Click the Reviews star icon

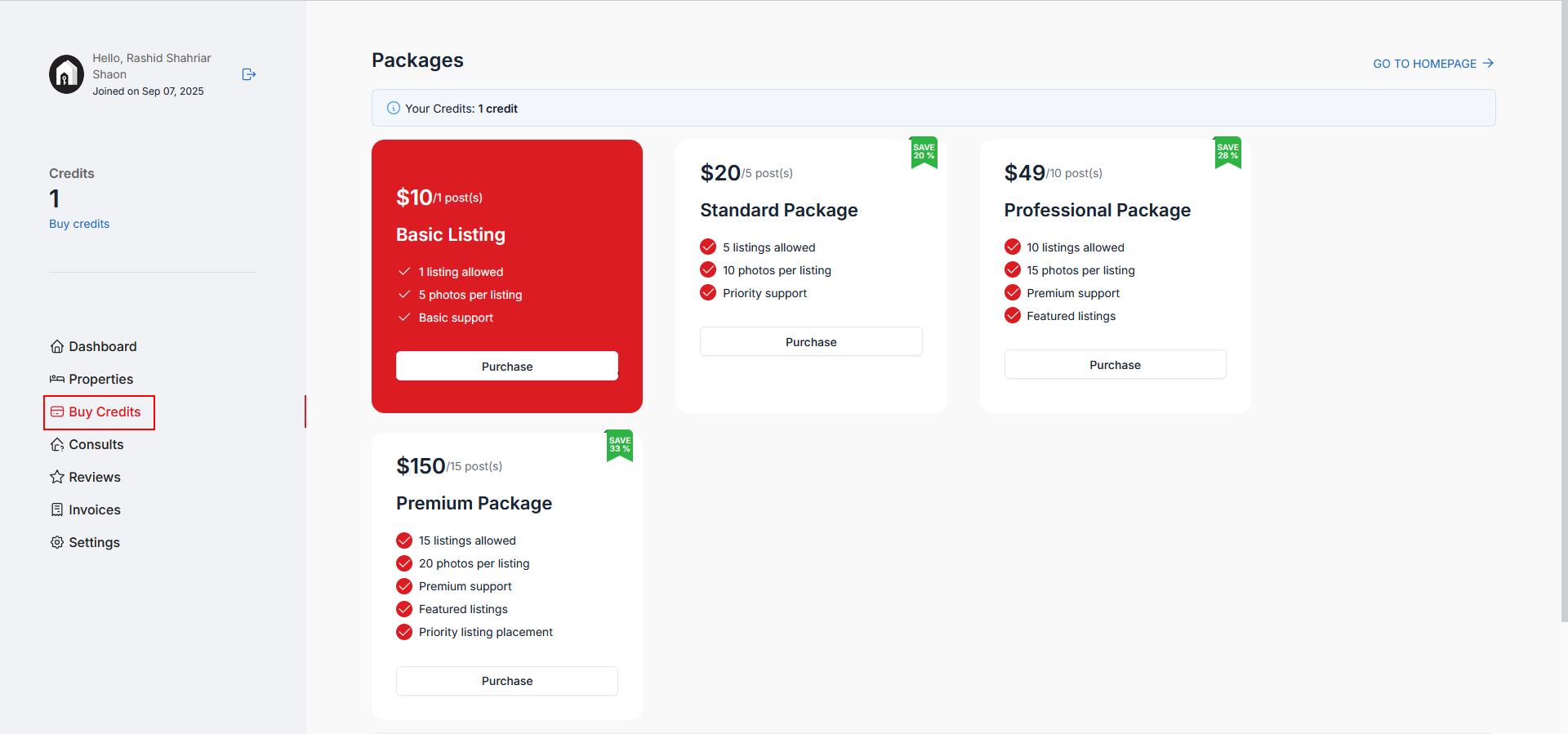coord(57,477)
